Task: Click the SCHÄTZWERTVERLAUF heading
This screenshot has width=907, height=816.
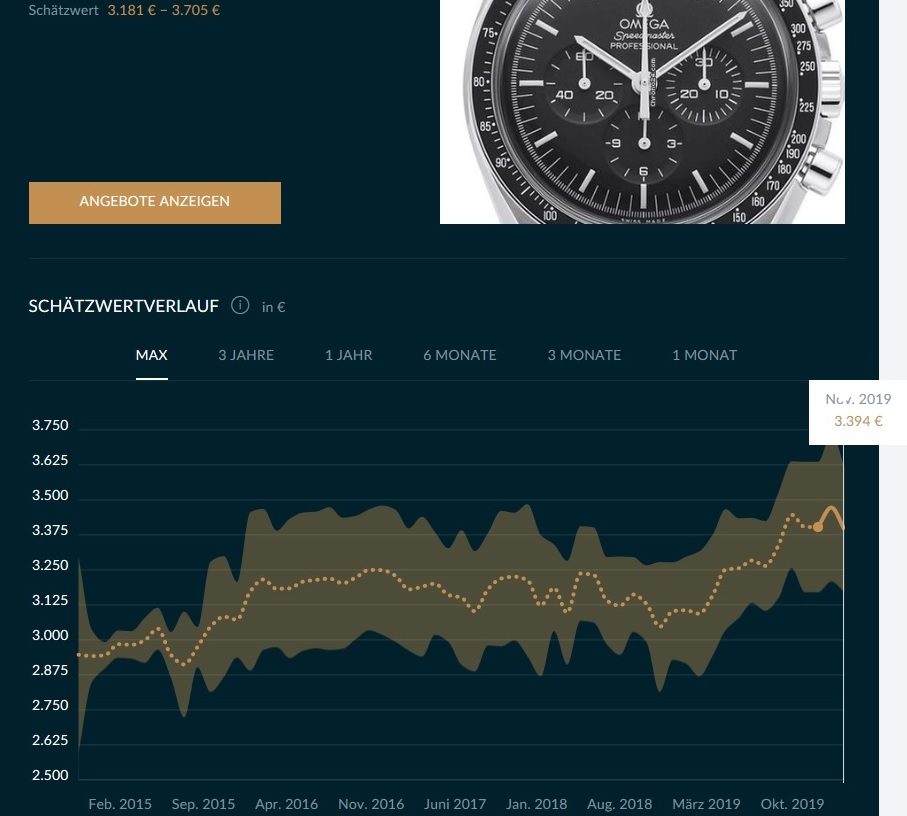Action: [x=124, y=306]
